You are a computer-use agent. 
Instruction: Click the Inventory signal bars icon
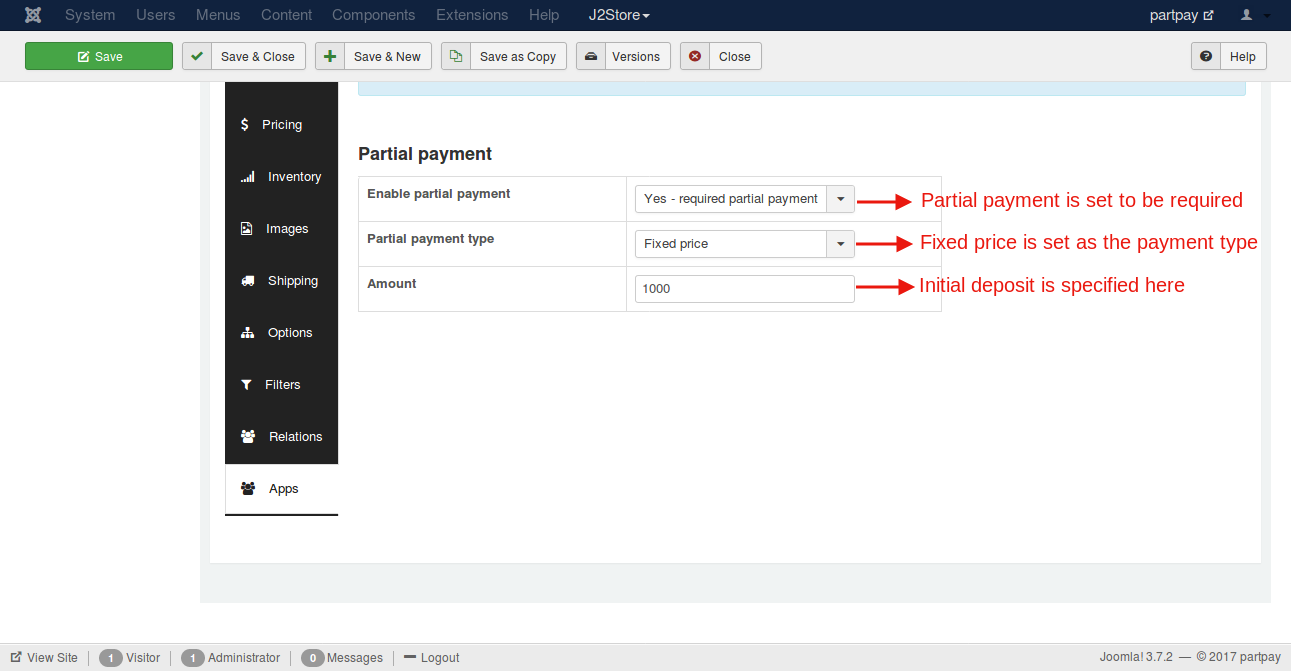(248, 177)
